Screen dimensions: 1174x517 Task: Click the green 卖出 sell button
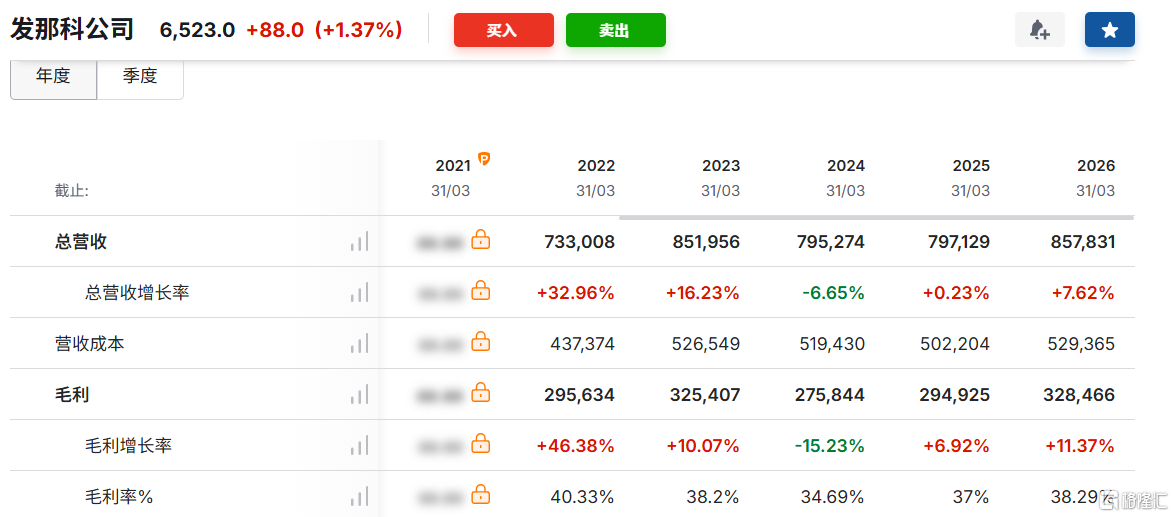click(x=615, y=30)
